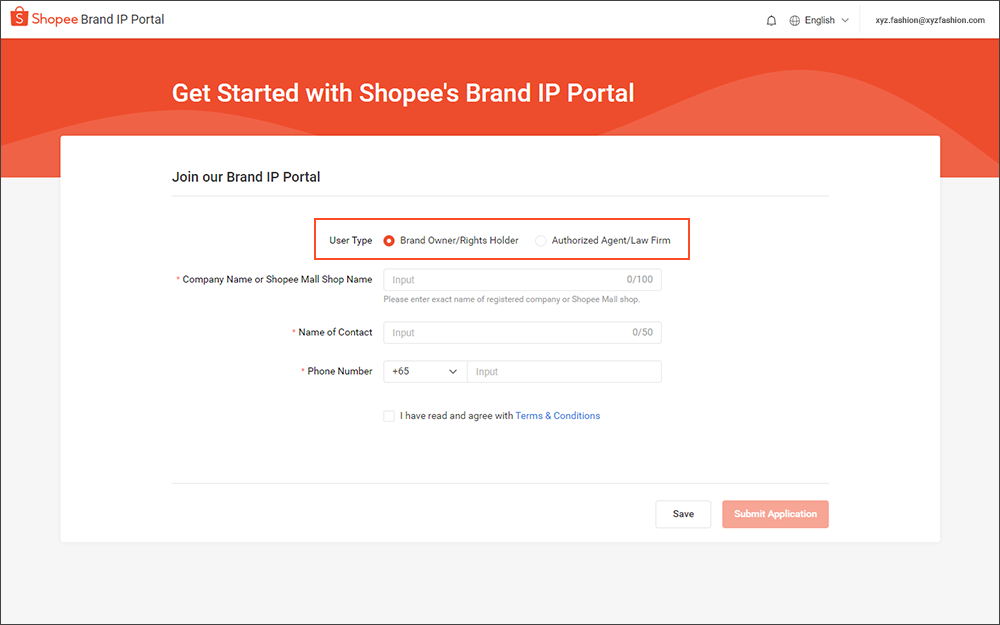Click the Brand Owner/Rights Holder label text
The height and width of the screenshot is (625, 1000).
point(459,241)
